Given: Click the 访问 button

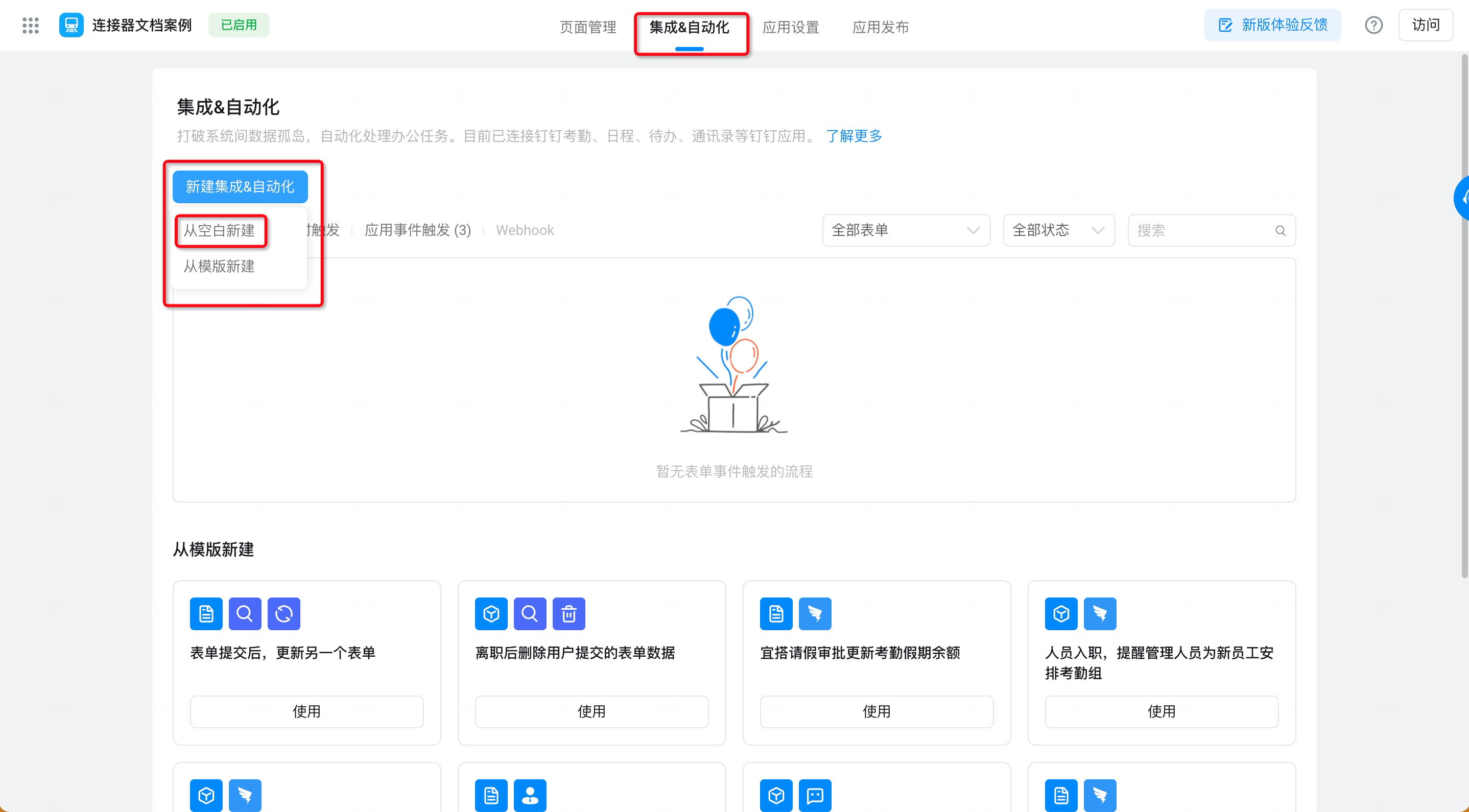Looking at the screenshot, I should click(1426, 25).
